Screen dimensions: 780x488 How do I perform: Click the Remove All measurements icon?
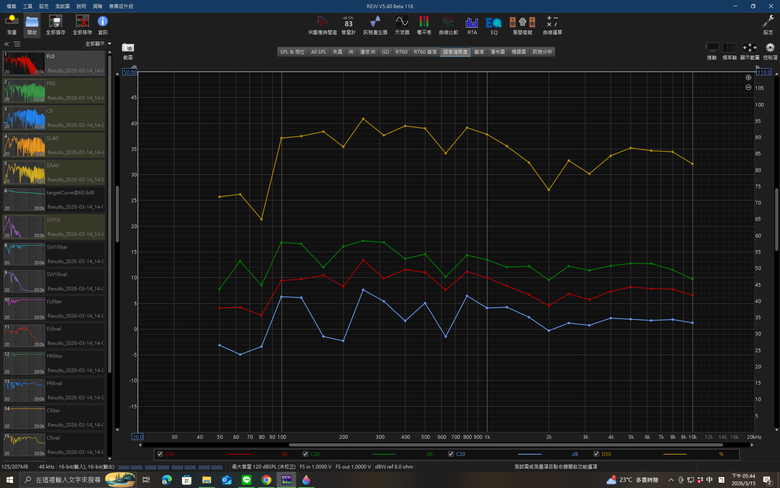82,24
